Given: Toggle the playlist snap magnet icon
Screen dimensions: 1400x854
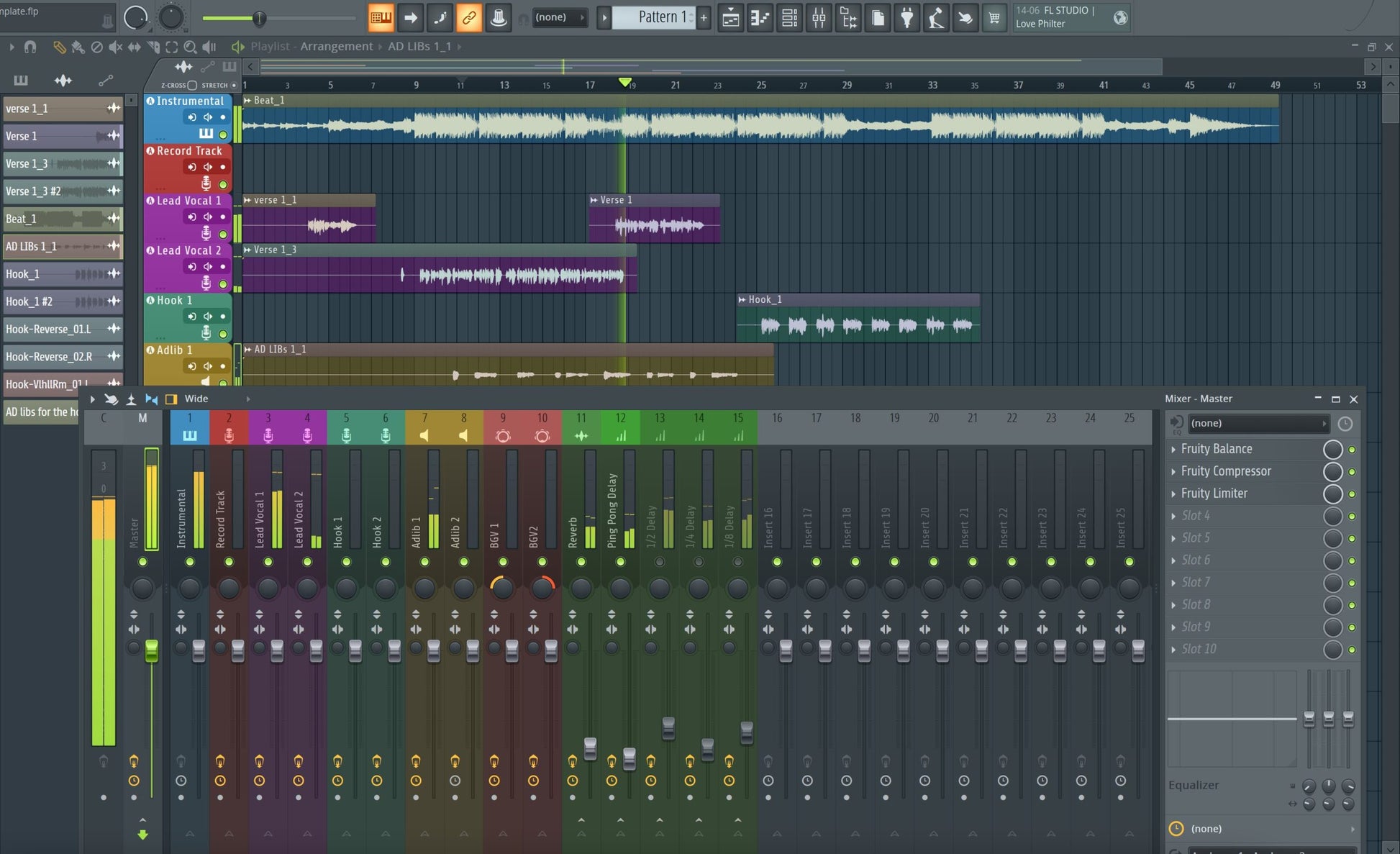Looking at the screenshot, I should click(30, 47).
